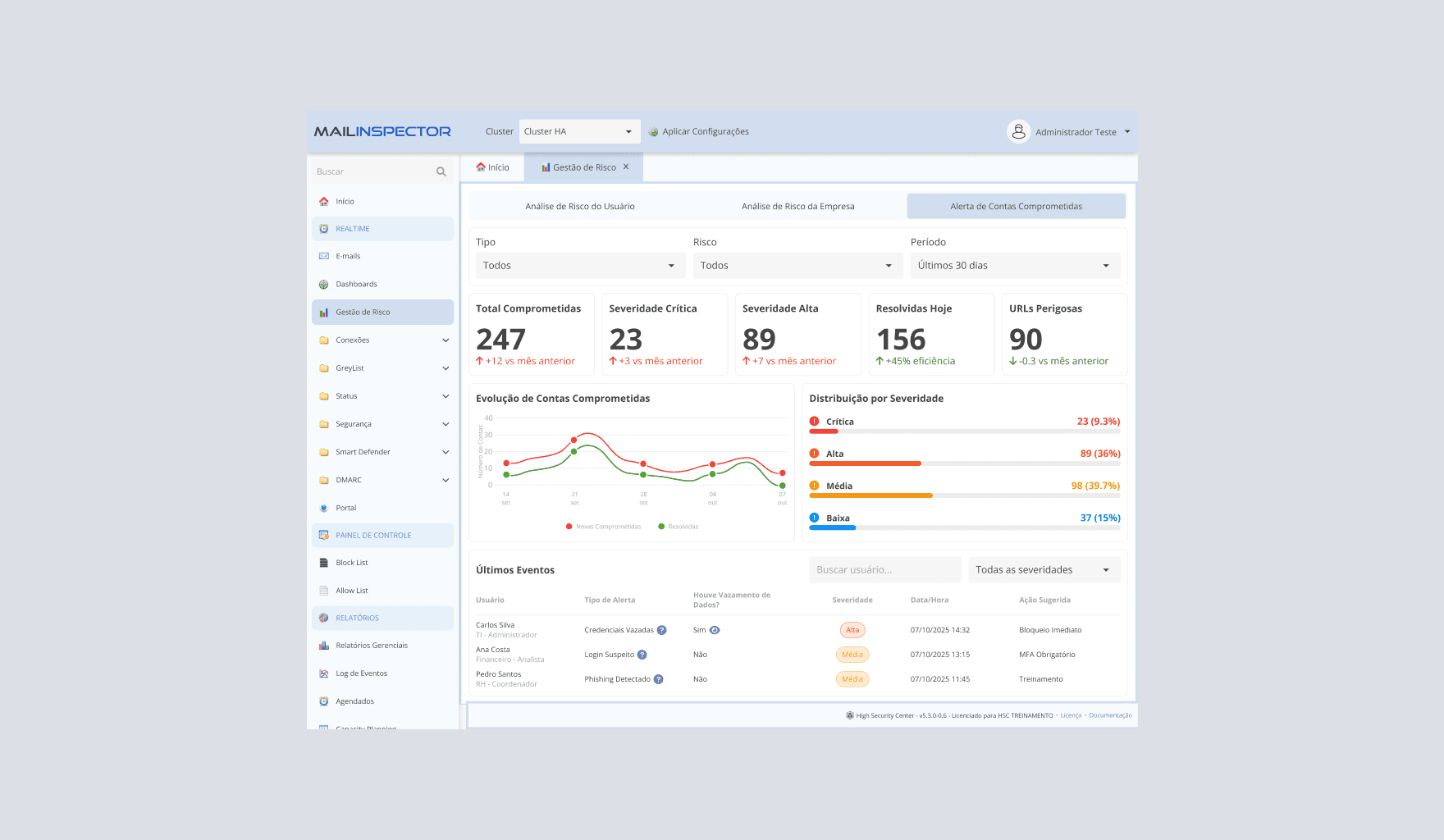
Task: Open Administrador Teste user menu arrow
Action: pos(1127,131)
